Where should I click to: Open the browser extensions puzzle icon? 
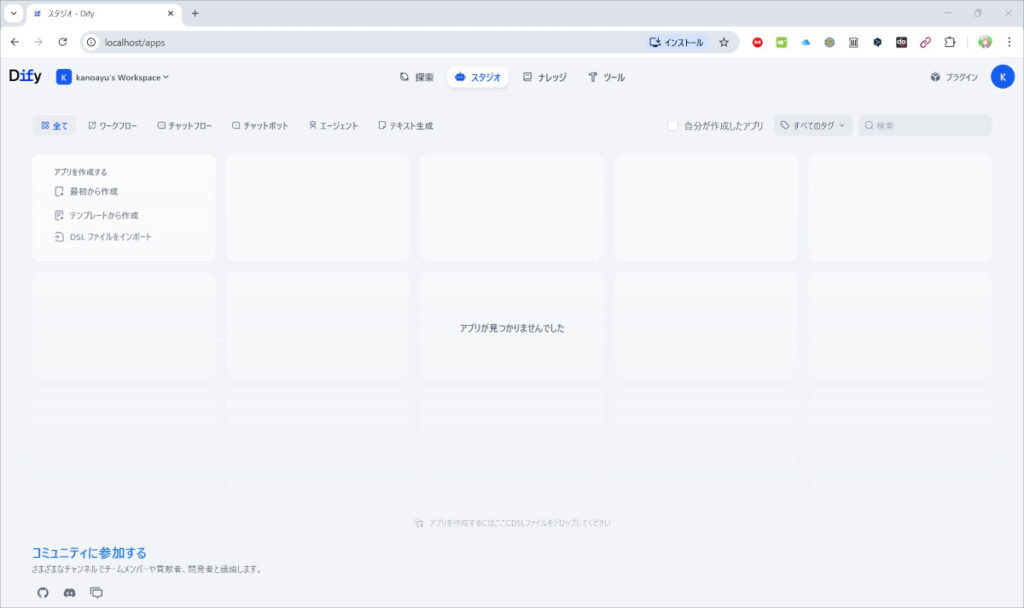point(950,42)
